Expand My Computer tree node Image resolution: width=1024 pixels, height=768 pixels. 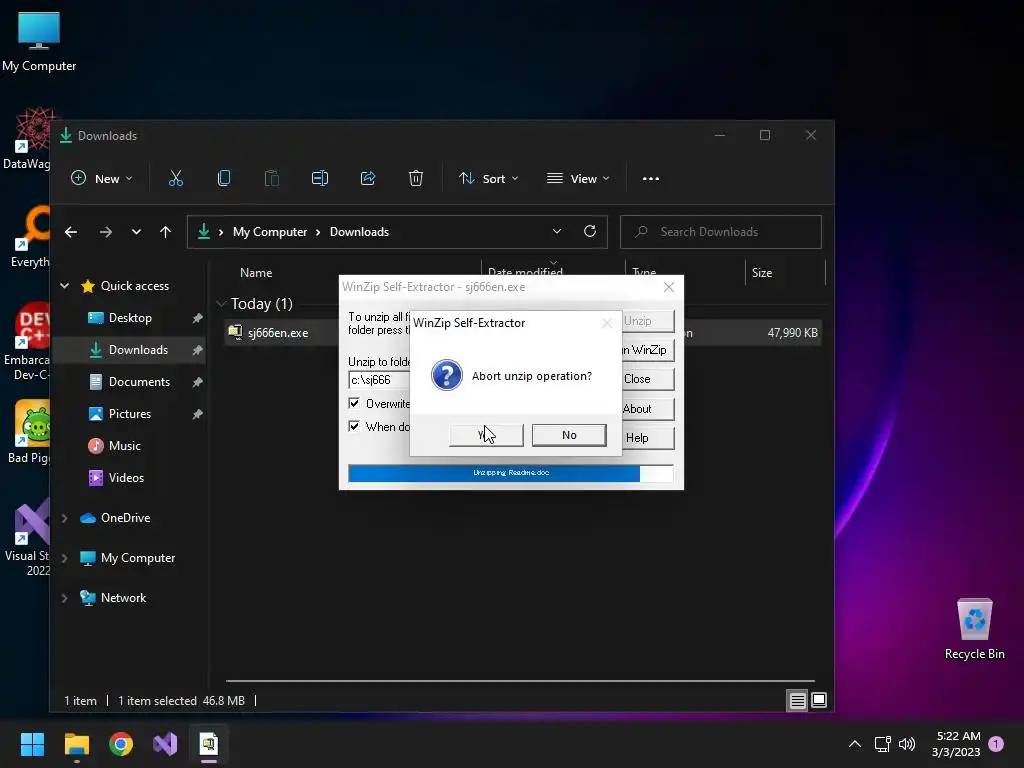pos(65,558)
